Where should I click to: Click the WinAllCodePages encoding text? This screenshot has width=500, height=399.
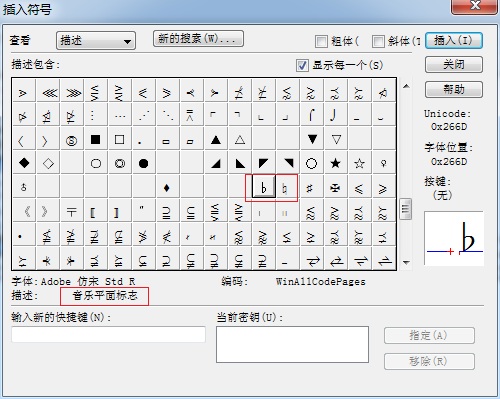pos(321,282)
